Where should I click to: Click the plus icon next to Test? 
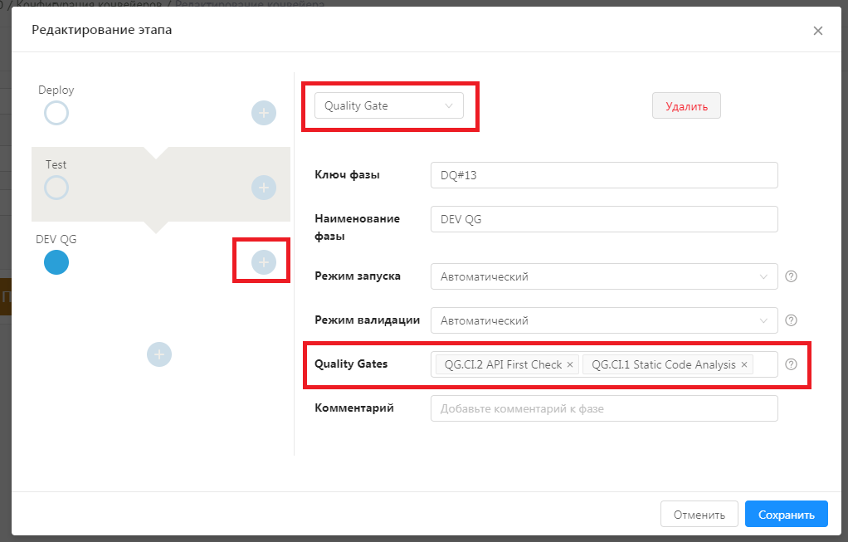(x=263, y=187)
